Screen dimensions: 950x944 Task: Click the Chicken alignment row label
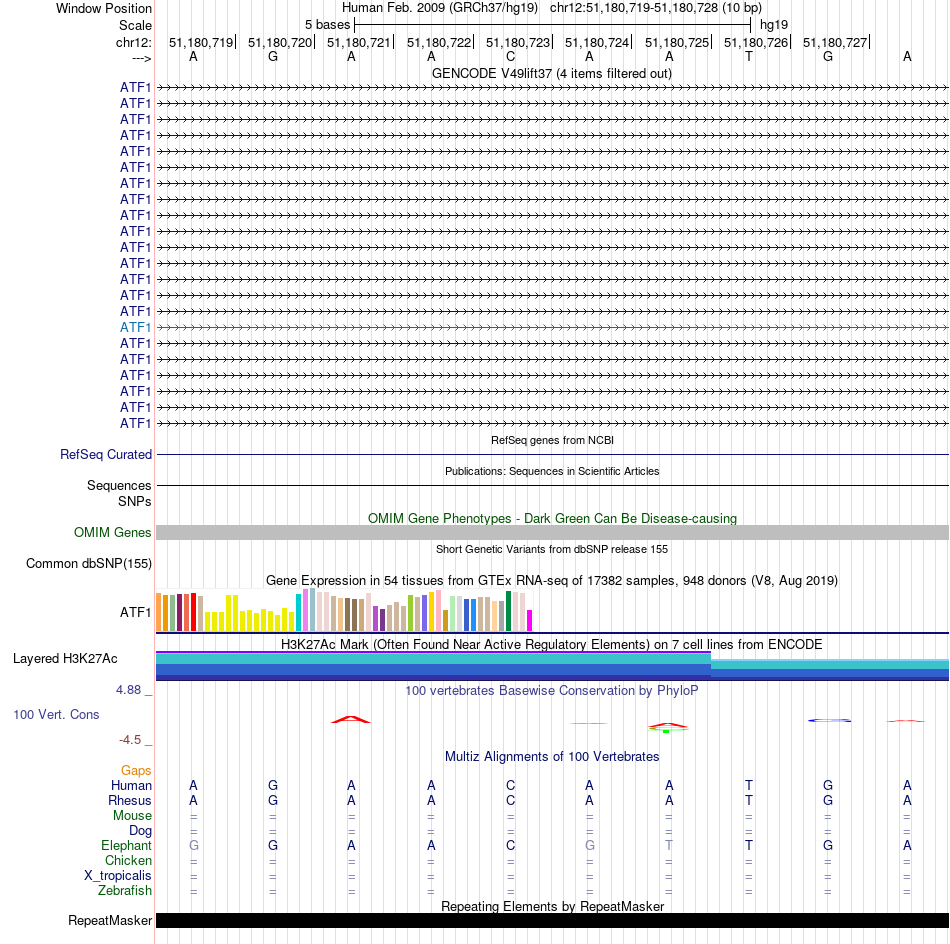pos(128,860)
